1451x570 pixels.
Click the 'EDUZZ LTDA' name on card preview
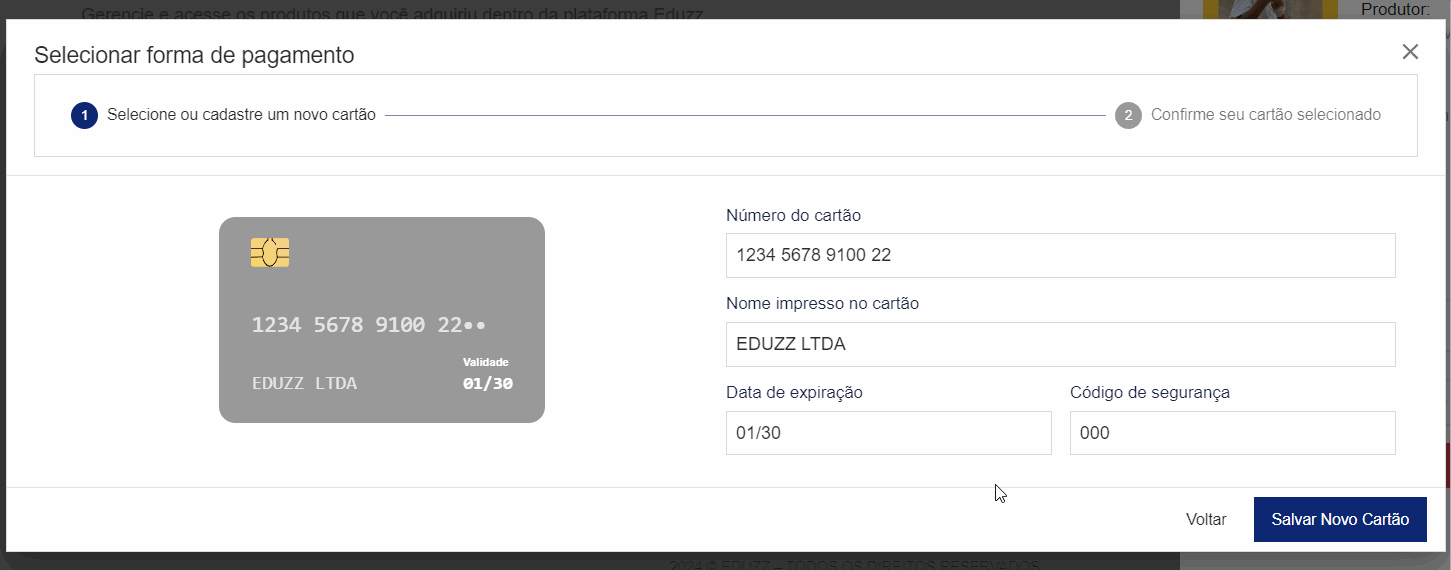point(304,383)
